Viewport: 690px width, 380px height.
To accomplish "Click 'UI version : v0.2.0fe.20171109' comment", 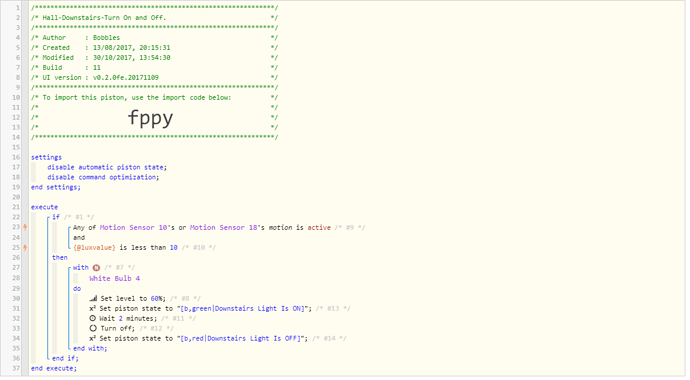I will pos(100,77).
